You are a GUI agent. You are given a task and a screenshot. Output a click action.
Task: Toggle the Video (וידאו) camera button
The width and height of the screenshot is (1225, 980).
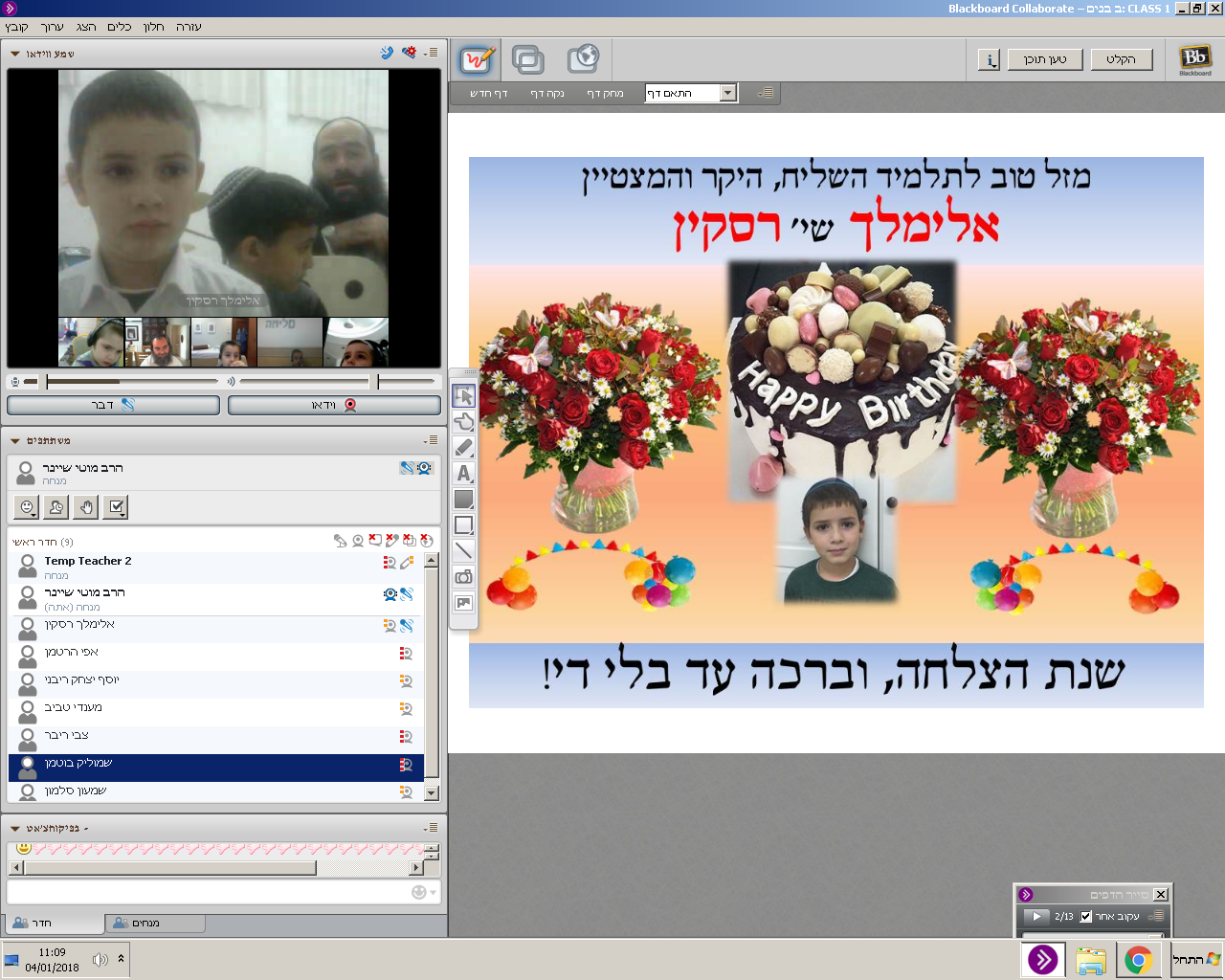pyautogui.click(x=334, y=405)
